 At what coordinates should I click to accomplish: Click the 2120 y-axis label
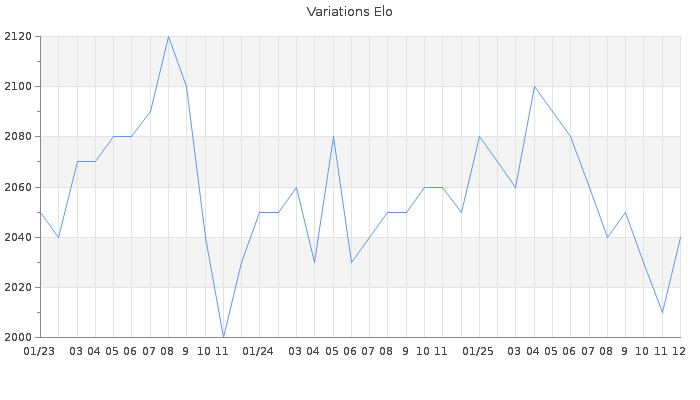17,37
